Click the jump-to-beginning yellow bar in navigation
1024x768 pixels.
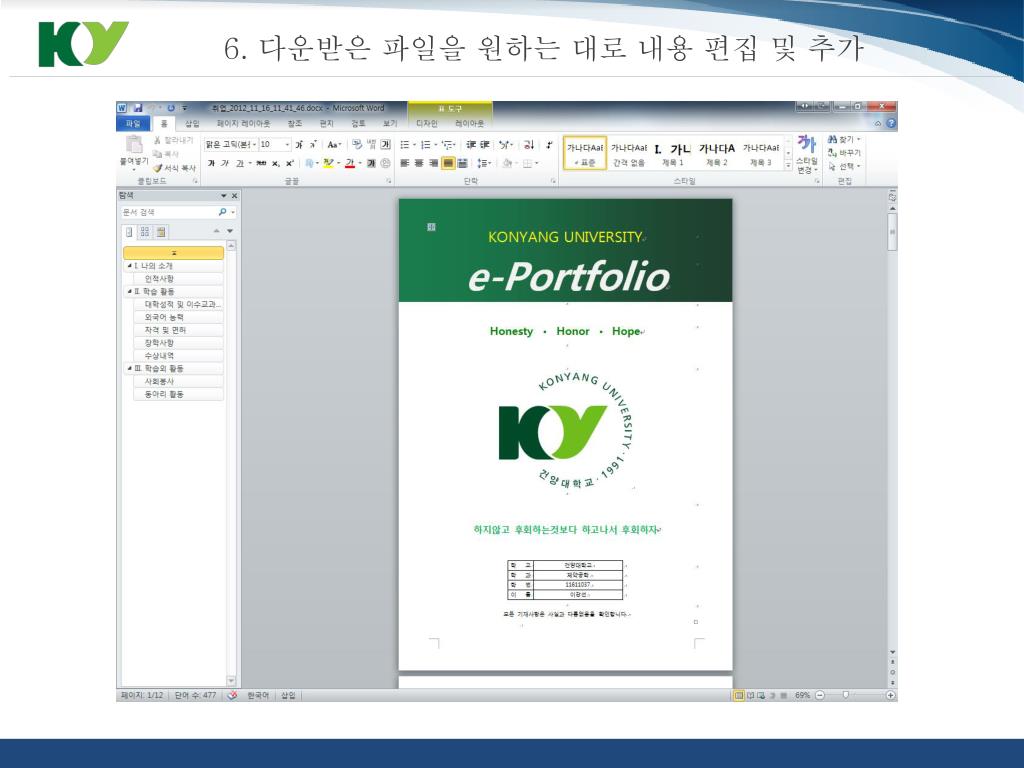click(x=174, y=253)
